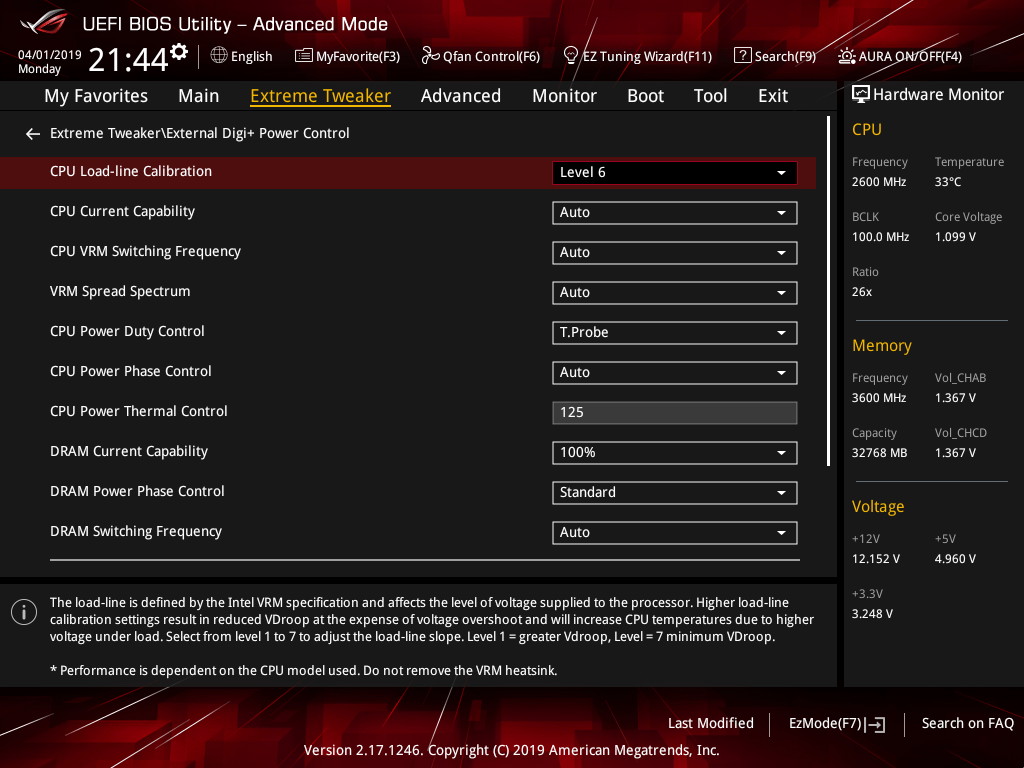
Task: Click the EzMode exit arrow icon
Action: pos(875,724)
